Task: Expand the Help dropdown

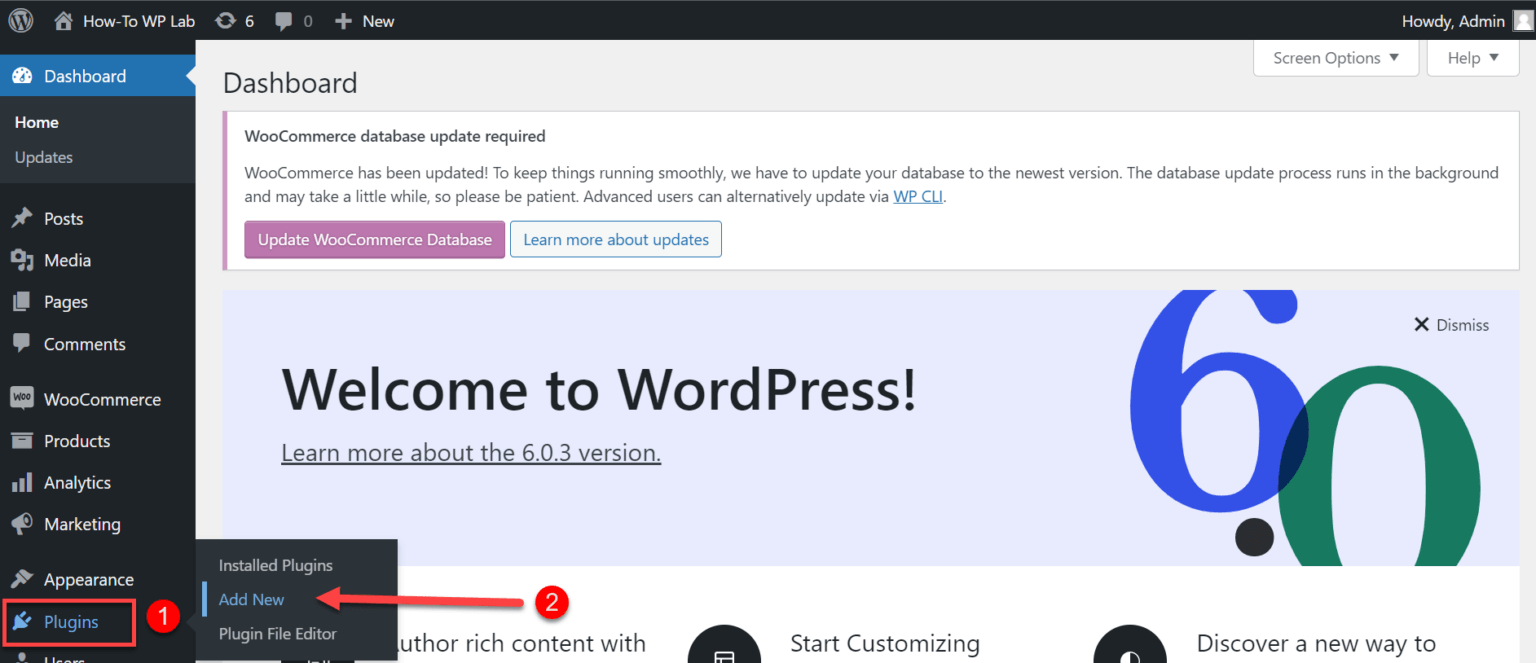Action: (1471, 57)
